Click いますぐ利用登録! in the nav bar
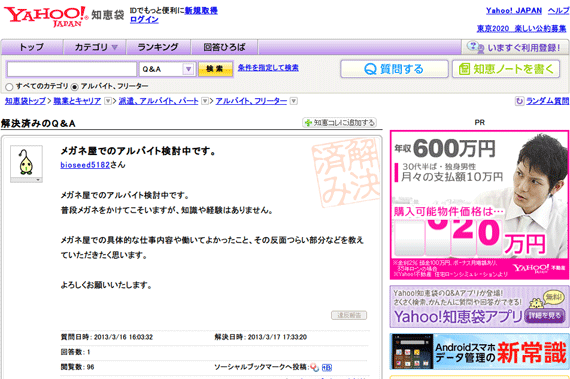This screenshot has height=379, width=570. pyautogui.click(x=514, y=47)
